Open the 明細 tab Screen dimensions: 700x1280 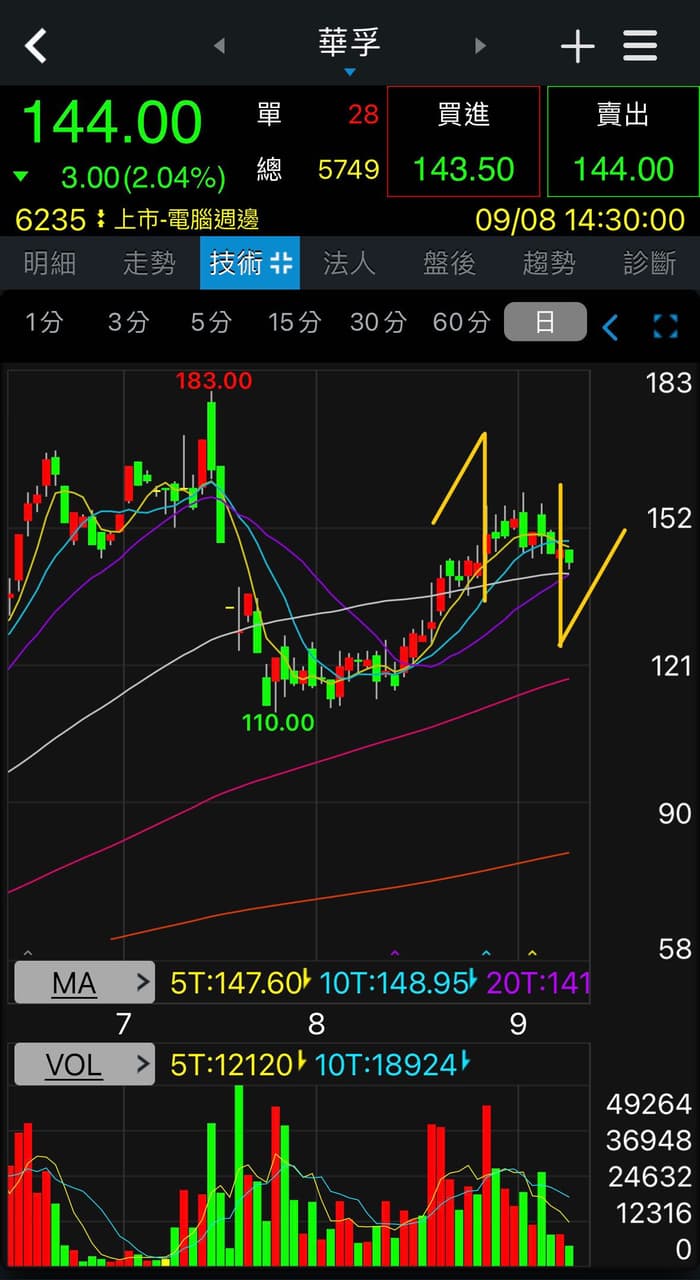(x=50, y=263)
